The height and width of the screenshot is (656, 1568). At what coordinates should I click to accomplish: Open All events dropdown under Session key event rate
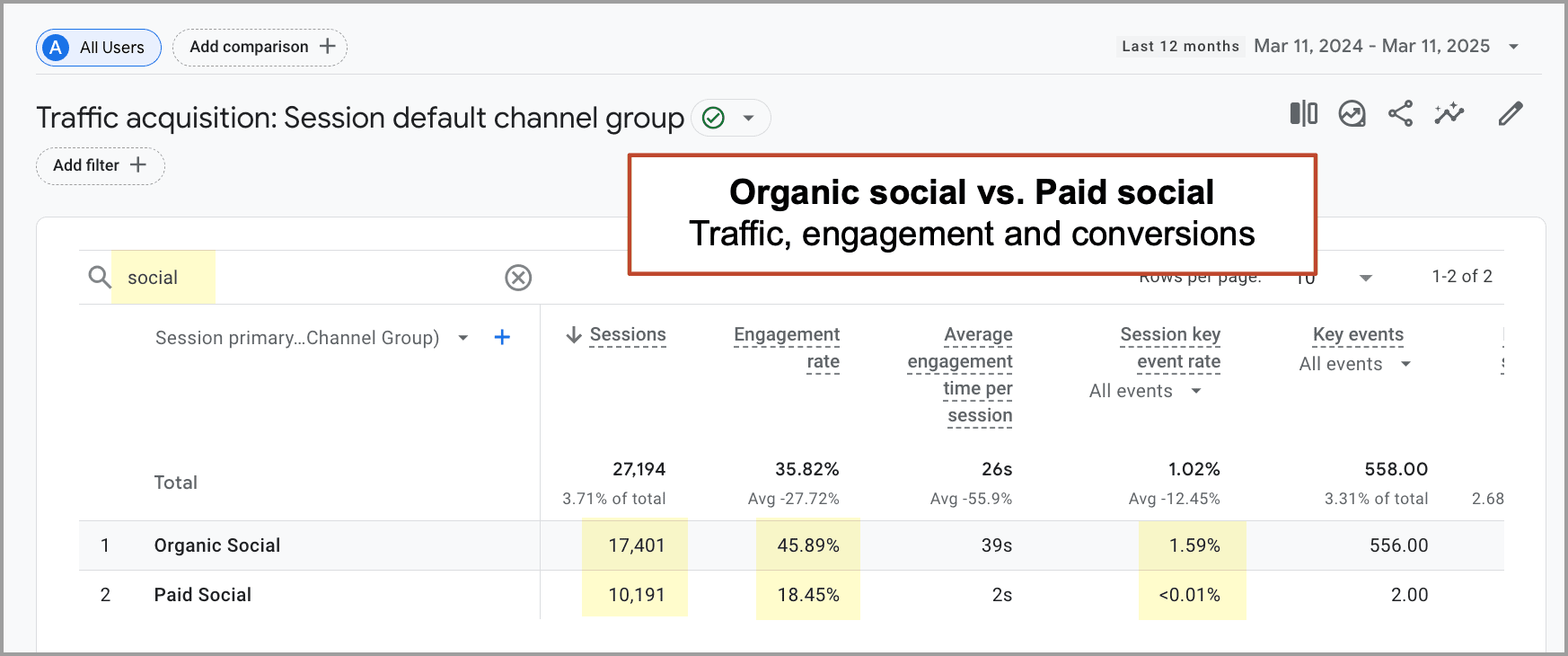1145,391
